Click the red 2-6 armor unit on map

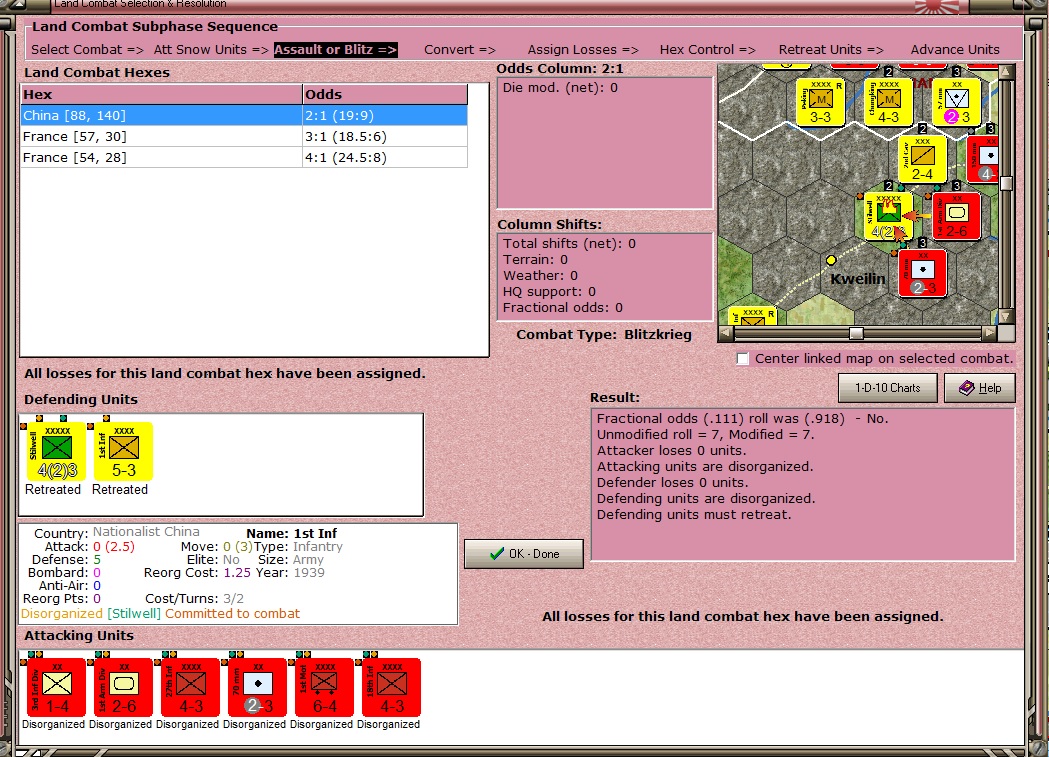point(957,216)
